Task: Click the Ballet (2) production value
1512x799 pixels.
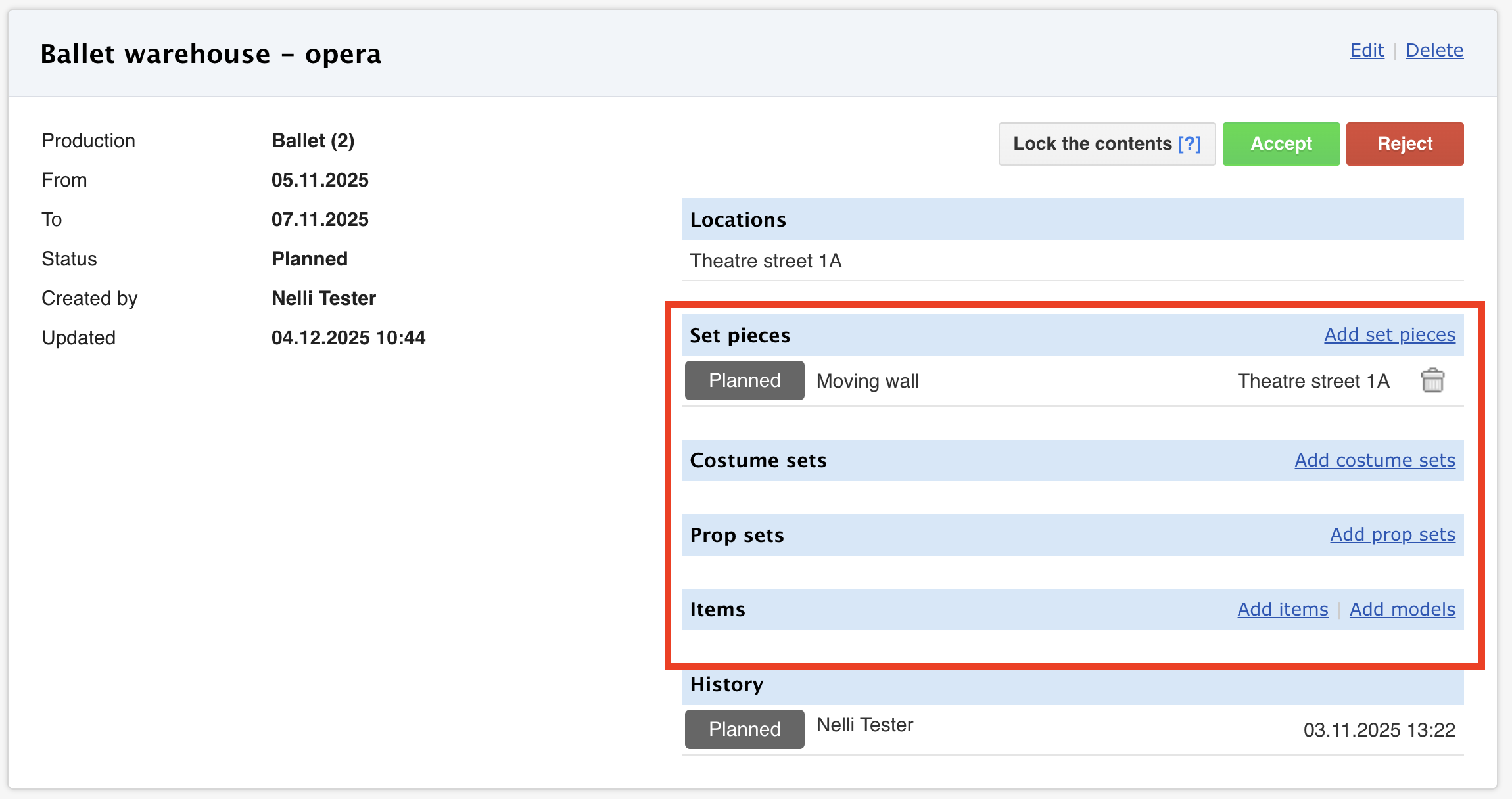Action: pos(313,141)
